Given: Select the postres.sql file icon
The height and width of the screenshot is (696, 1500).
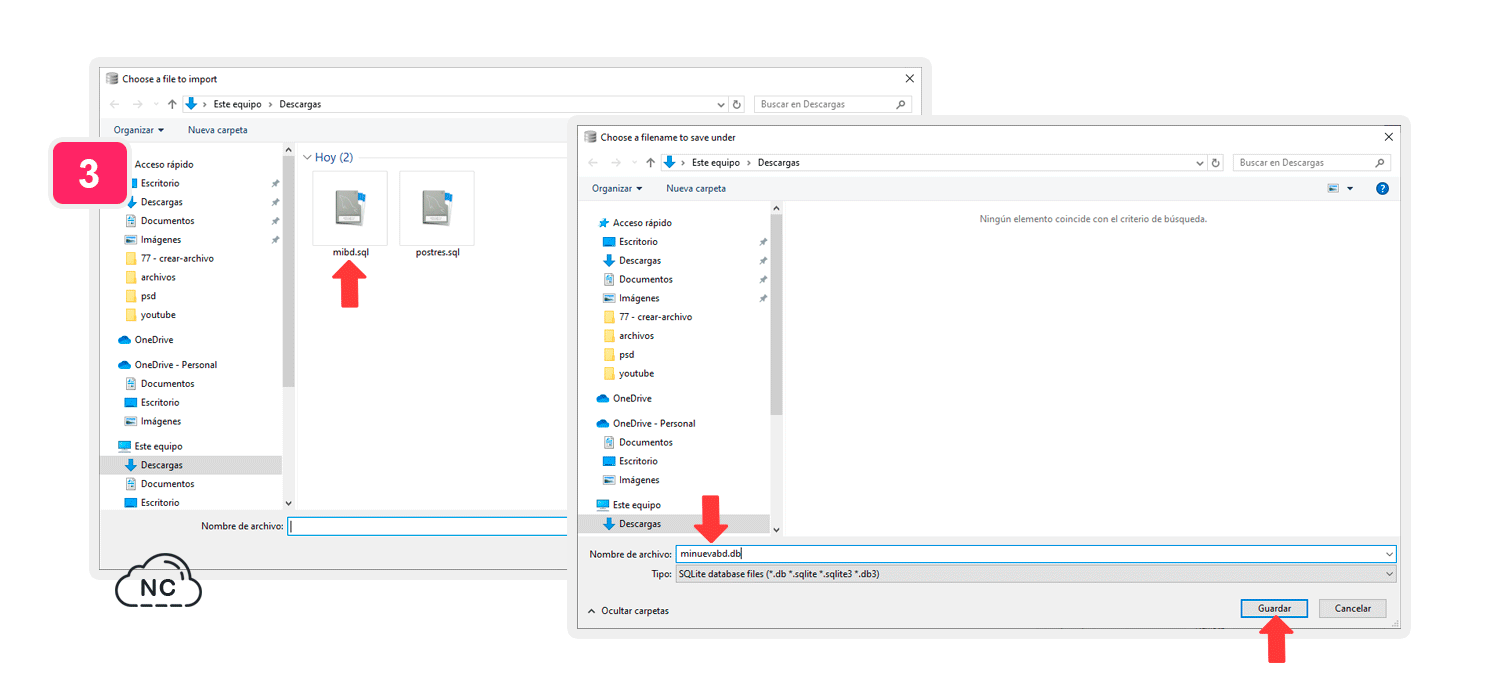Looking at the screenshot, I should tap(437, 208).
